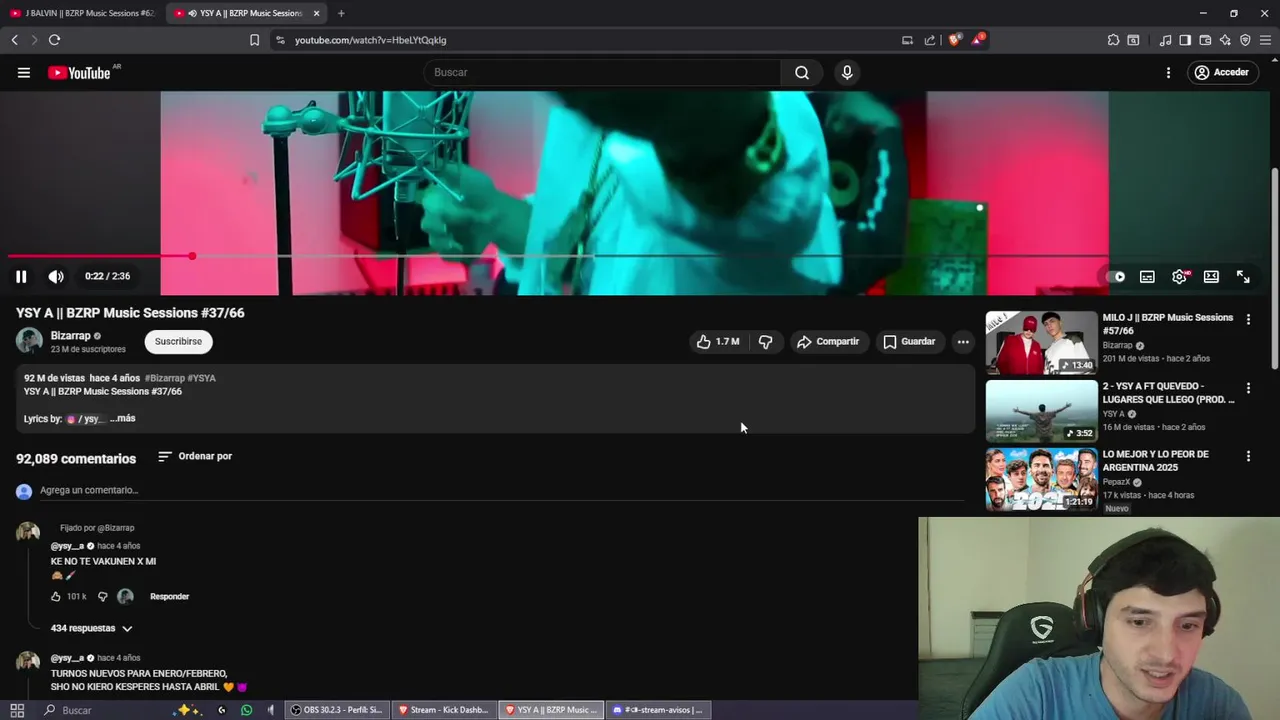
Task: Start voice search with microphone
Action: (847, 72)
